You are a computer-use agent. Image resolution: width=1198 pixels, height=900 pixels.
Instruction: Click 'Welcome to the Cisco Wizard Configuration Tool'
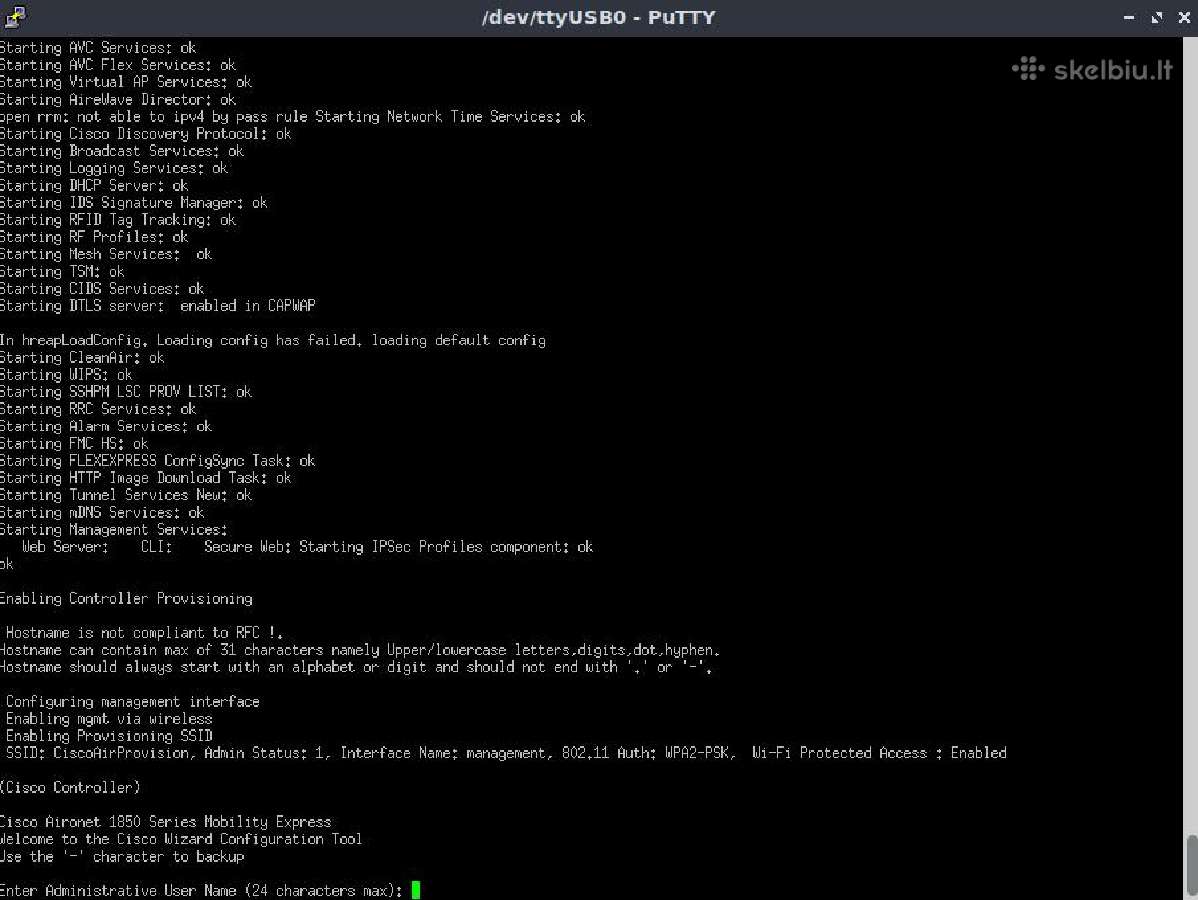click(181, 839)
